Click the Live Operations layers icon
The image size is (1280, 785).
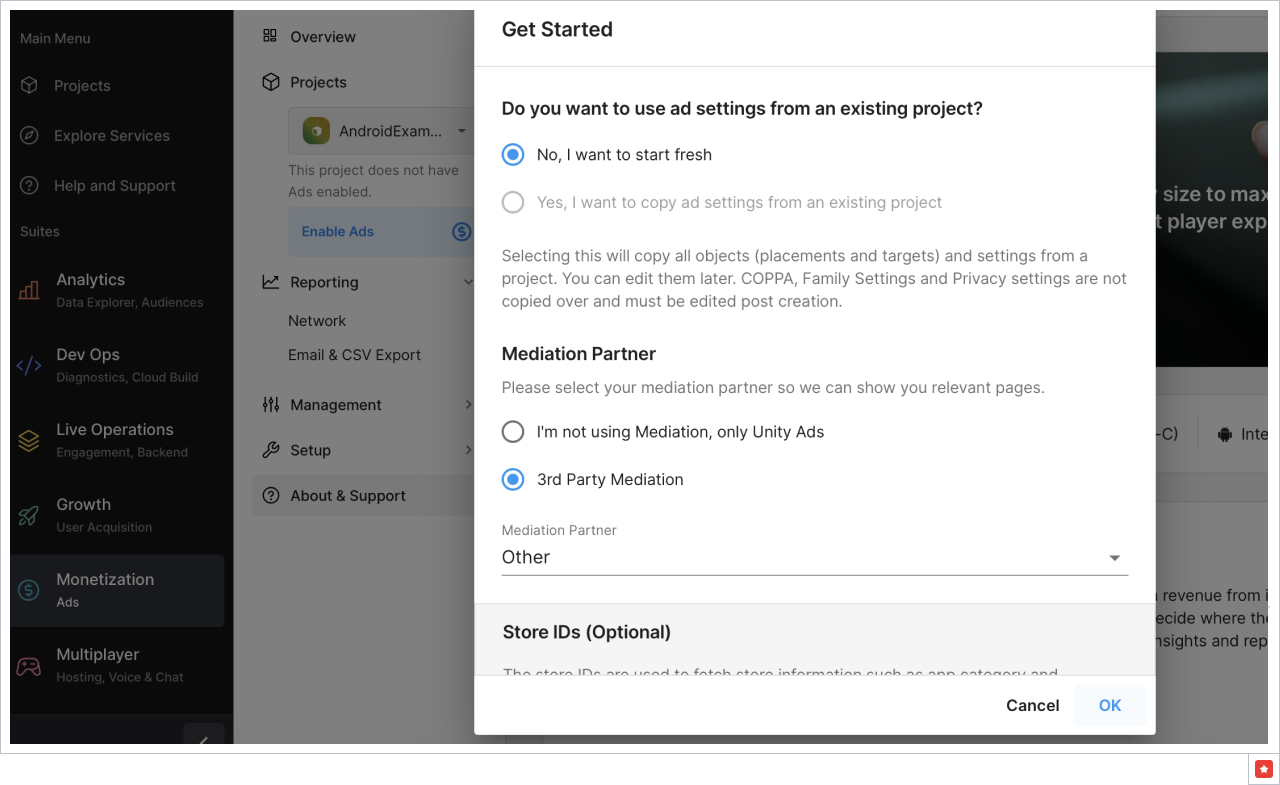pos(29,440)
